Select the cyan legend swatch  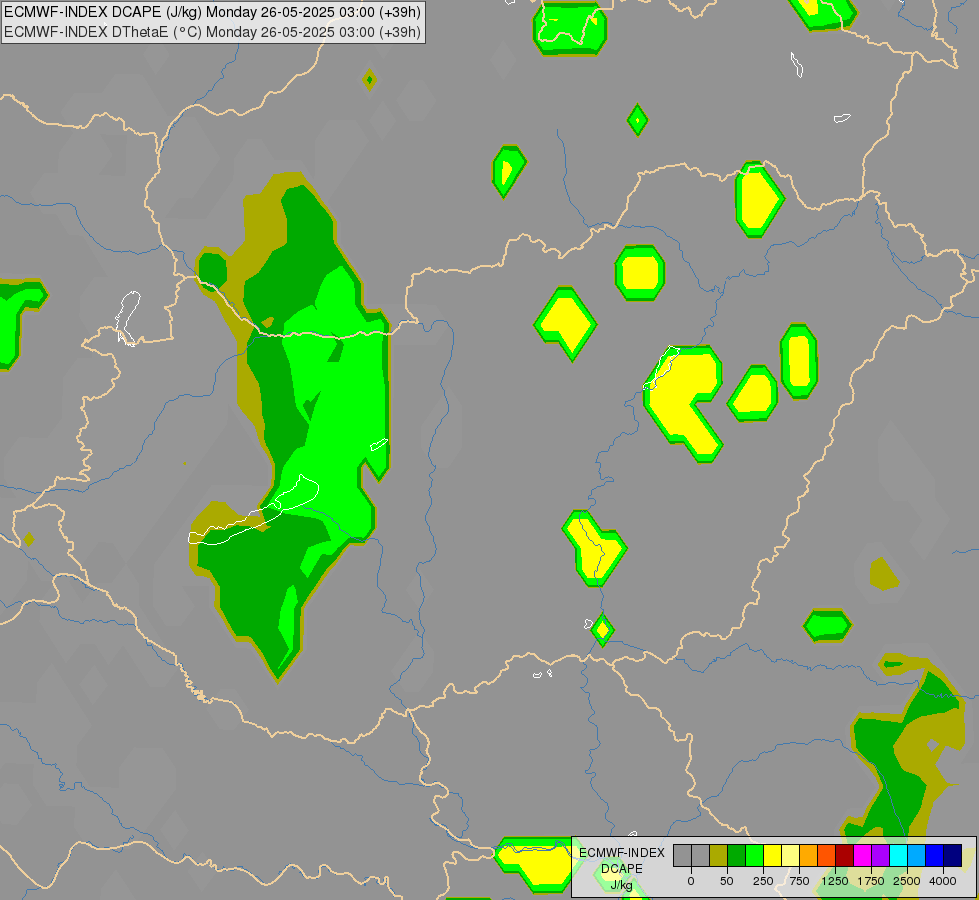coord(898,855)
